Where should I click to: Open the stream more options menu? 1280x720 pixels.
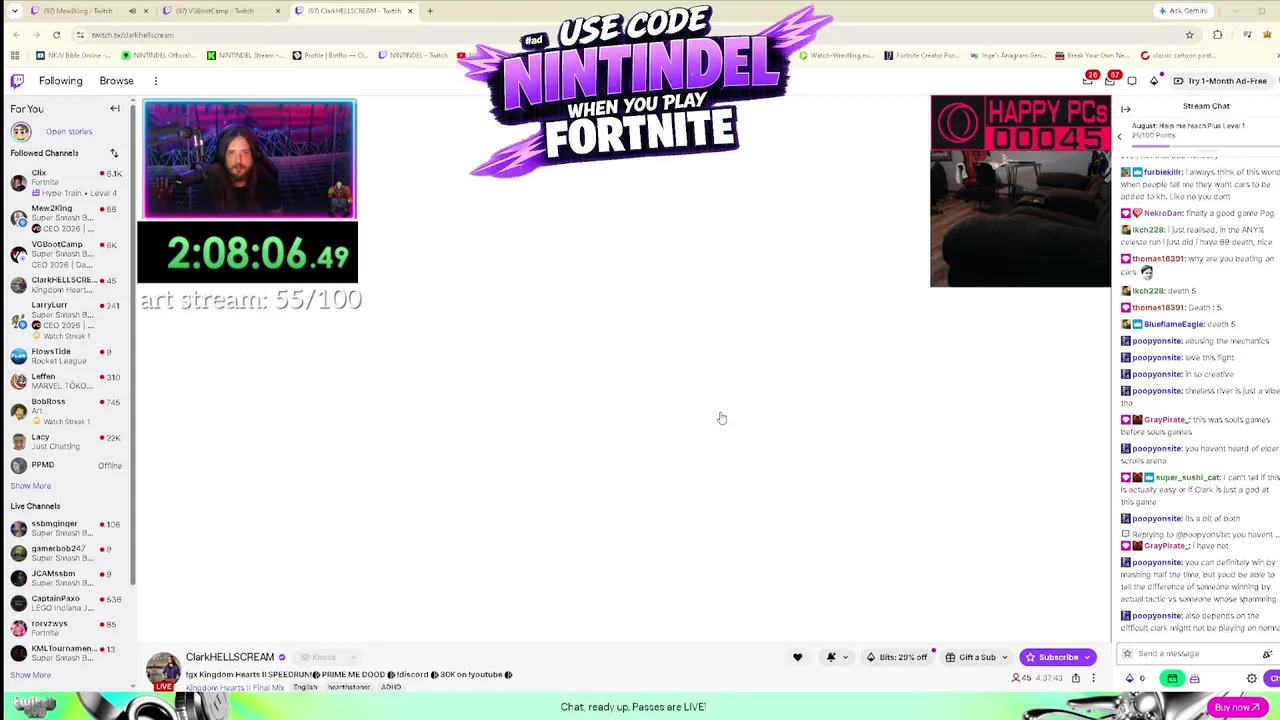1094,678
